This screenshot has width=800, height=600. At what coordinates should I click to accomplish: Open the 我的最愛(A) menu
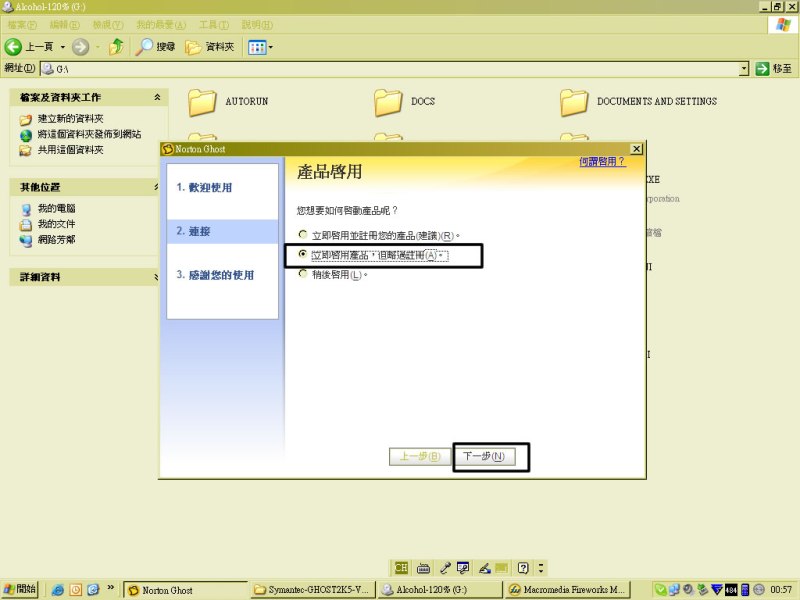coord(161,24)
